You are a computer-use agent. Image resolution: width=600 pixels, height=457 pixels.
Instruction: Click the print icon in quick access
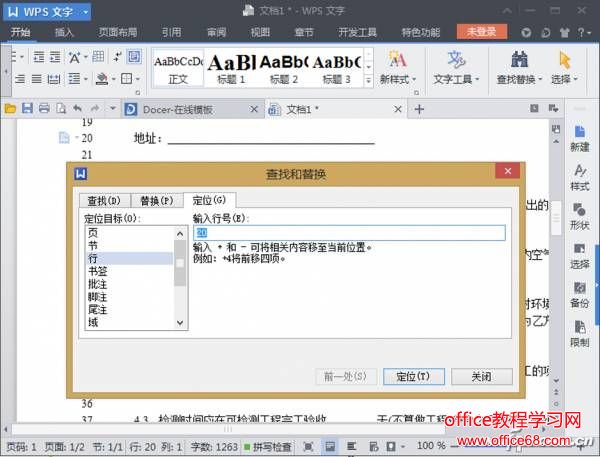pyautogui.click(x=44, y=109)
